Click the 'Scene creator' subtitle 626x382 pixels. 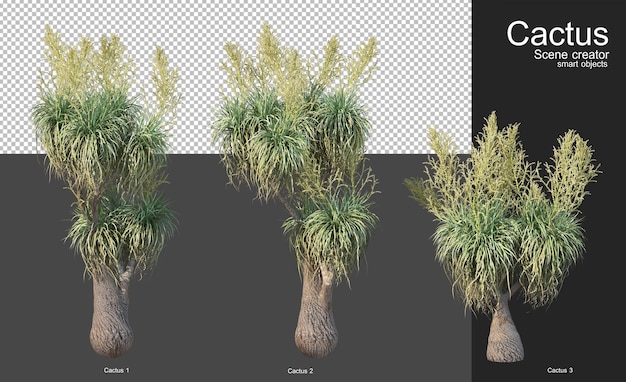tap(571, 54)
